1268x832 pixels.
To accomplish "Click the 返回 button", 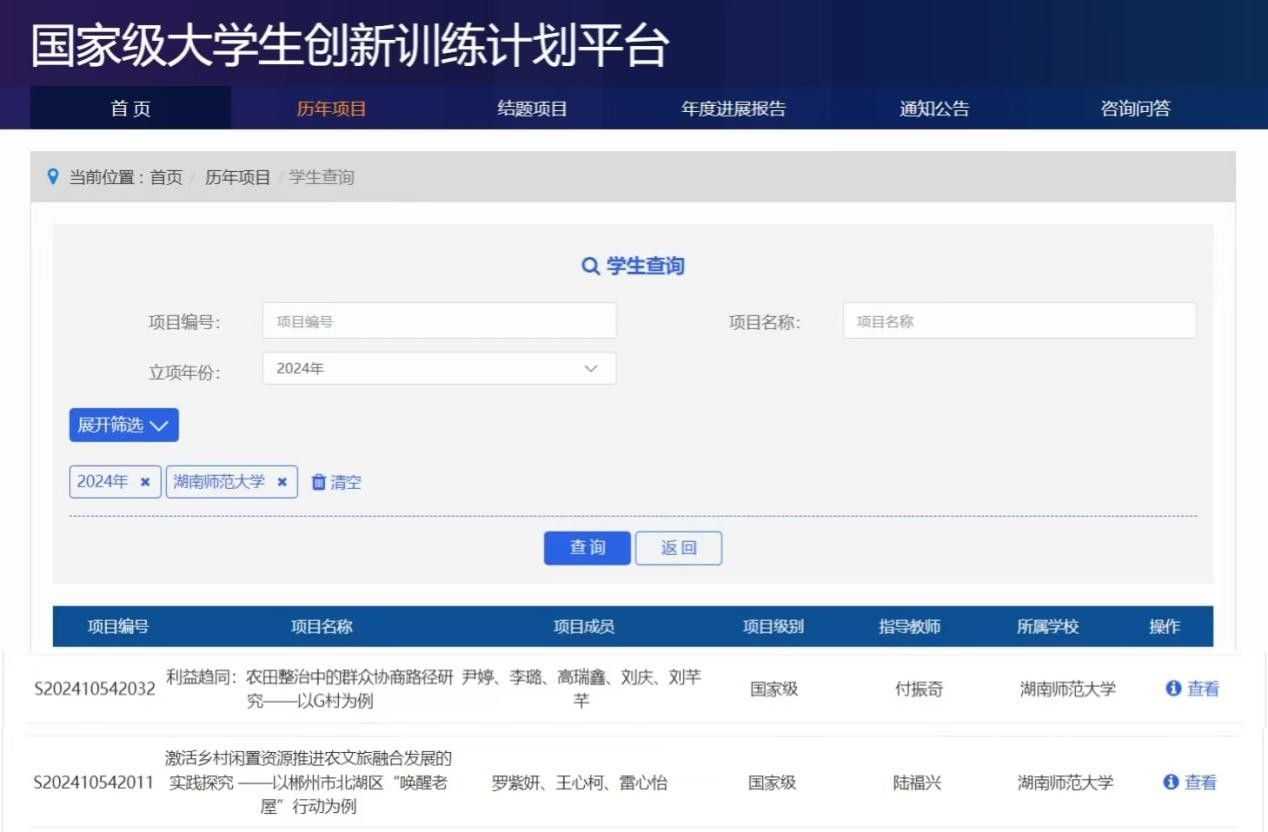I will point(678,548).
